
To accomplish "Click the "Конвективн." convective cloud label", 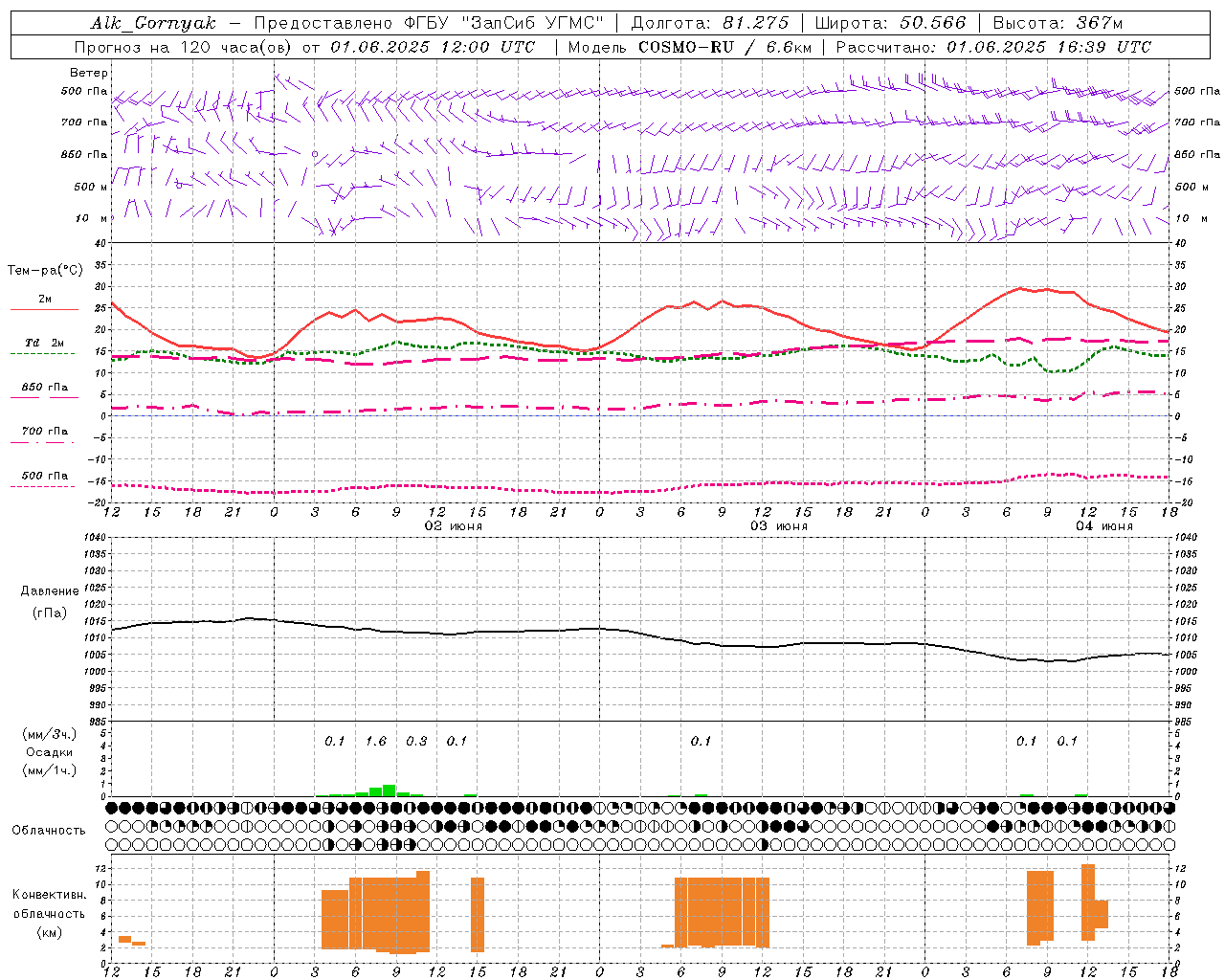I will tap(49, 895).
